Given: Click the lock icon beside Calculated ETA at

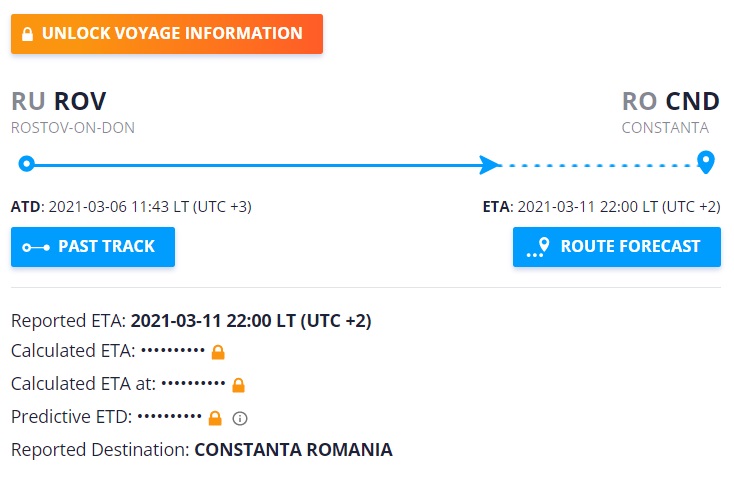Looking at the screenshot, I should (238, 384).
